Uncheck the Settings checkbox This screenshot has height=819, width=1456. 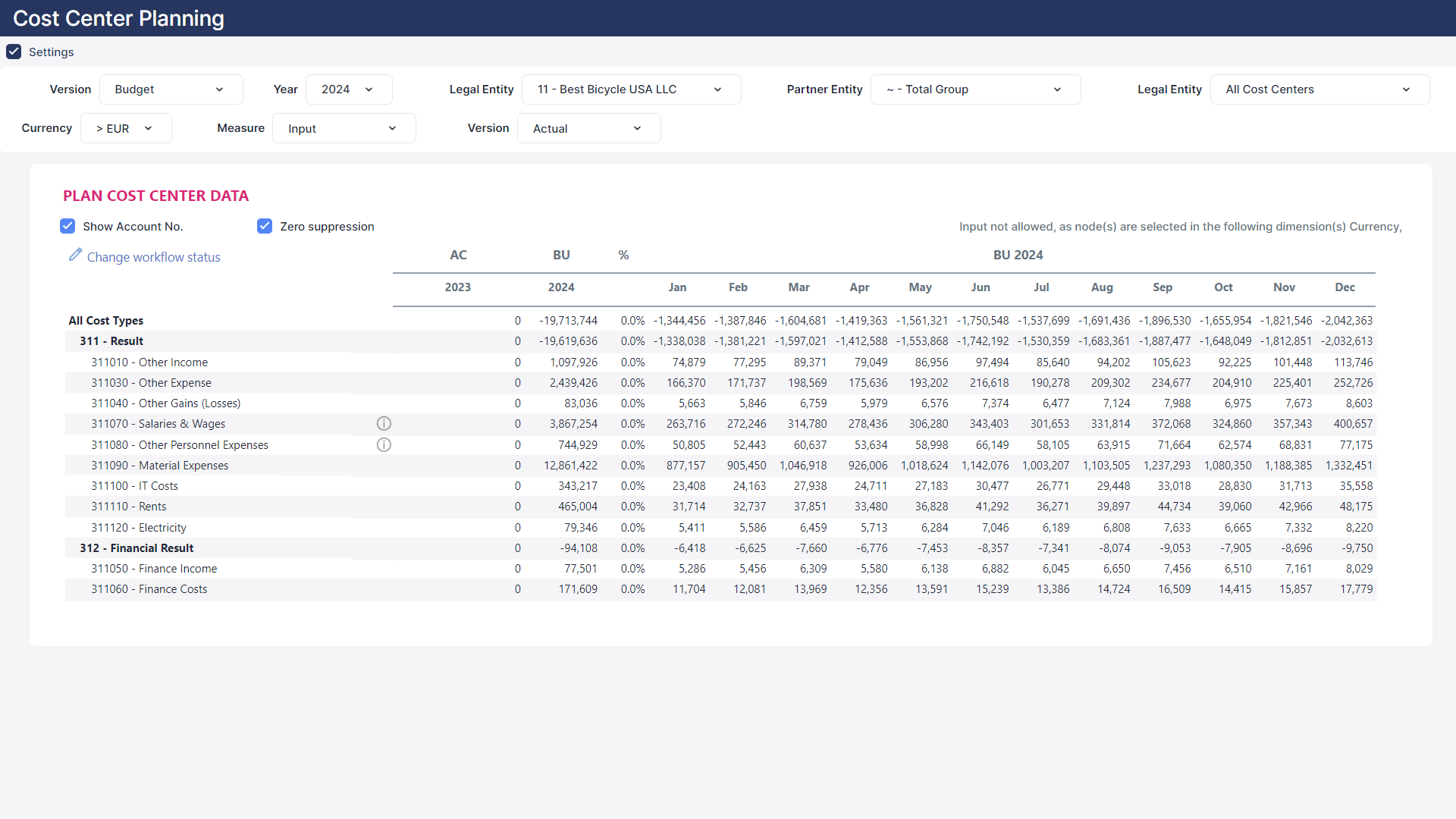coord(14,52)
